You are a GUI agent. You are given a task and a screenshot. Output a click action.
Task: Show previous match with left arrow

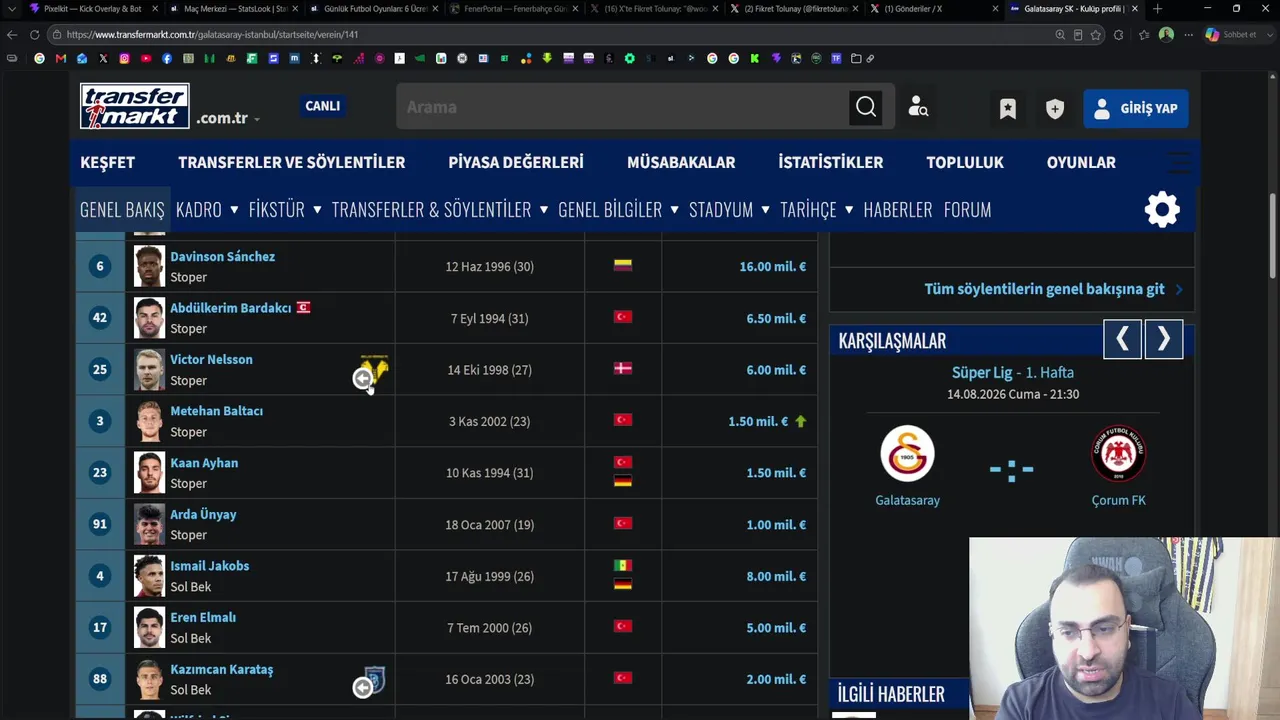click(1122, 340)
